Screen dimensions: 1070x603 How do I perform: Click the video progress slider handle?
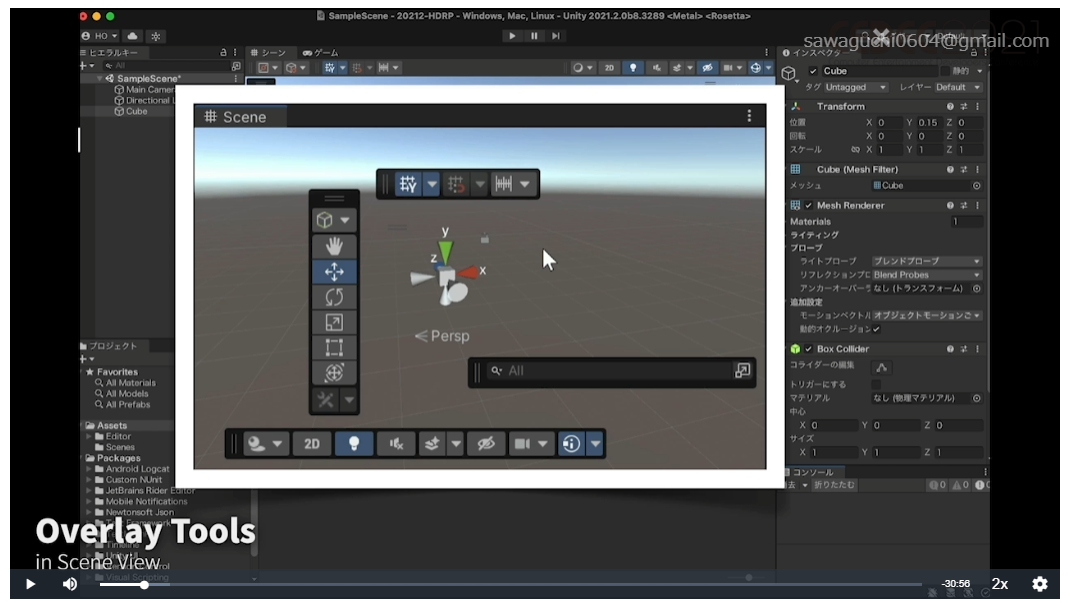click(144, 585)
